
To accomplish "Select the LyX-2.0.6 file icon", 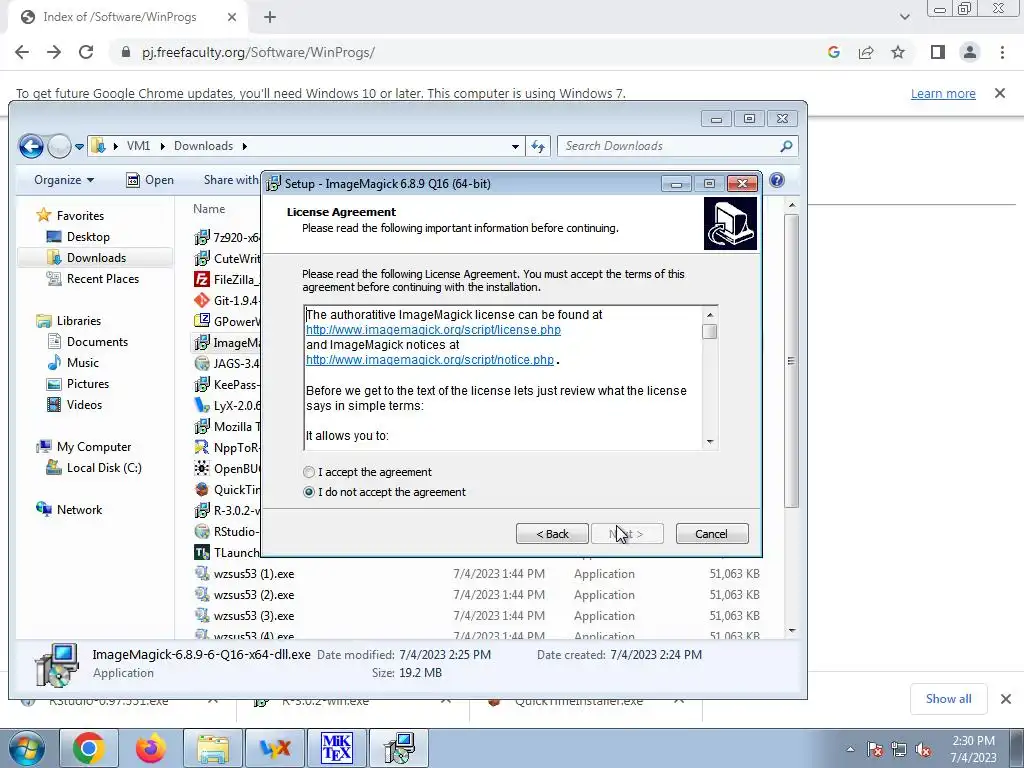I will pyautogui.click(x=202, y=405).
